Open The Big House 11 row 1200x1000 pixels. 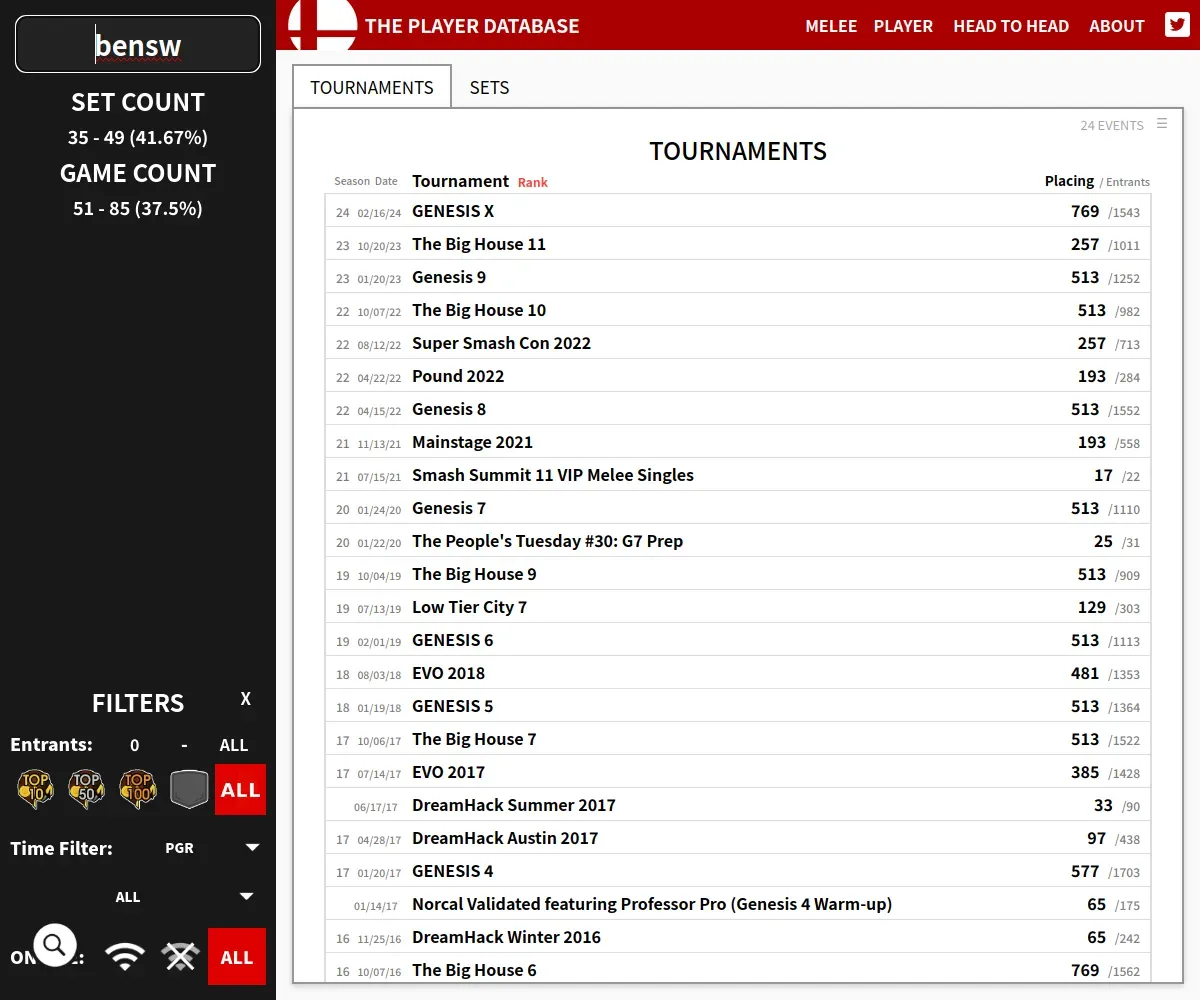738,244
